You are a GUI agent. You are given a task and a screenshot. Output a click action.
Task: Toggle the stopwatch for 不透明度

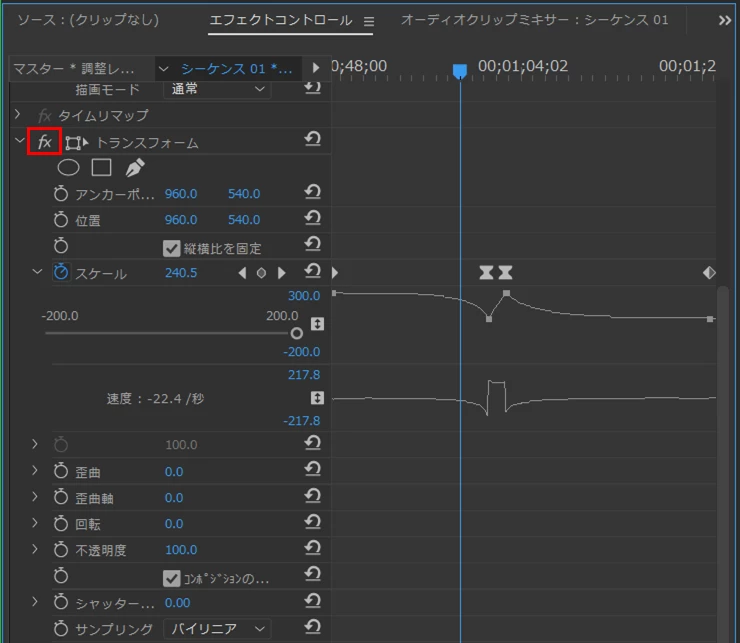(x=61, y=549)
